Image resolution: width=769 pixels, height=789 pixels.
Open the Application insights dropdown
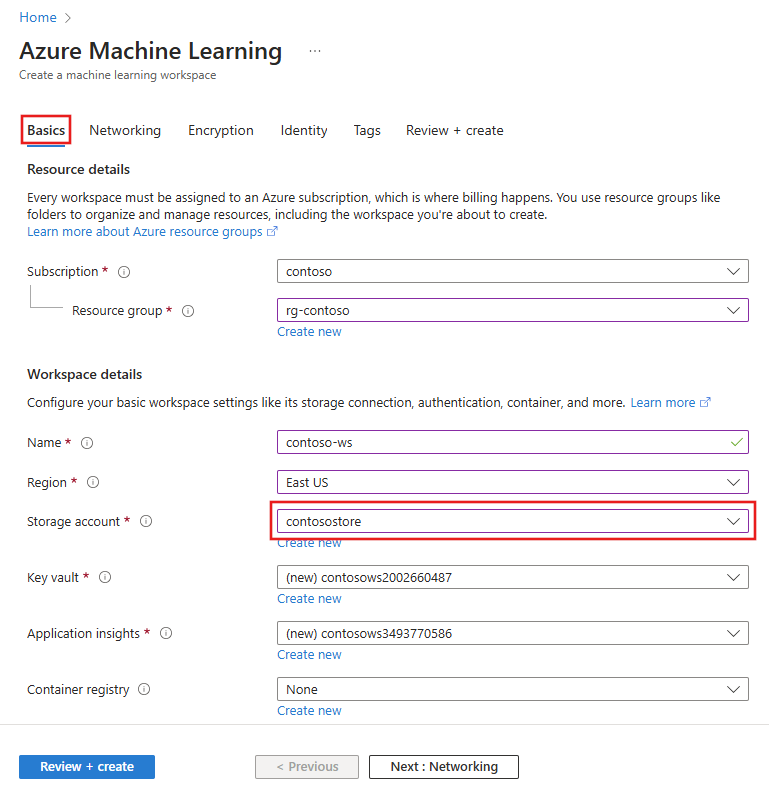point(513,633)
